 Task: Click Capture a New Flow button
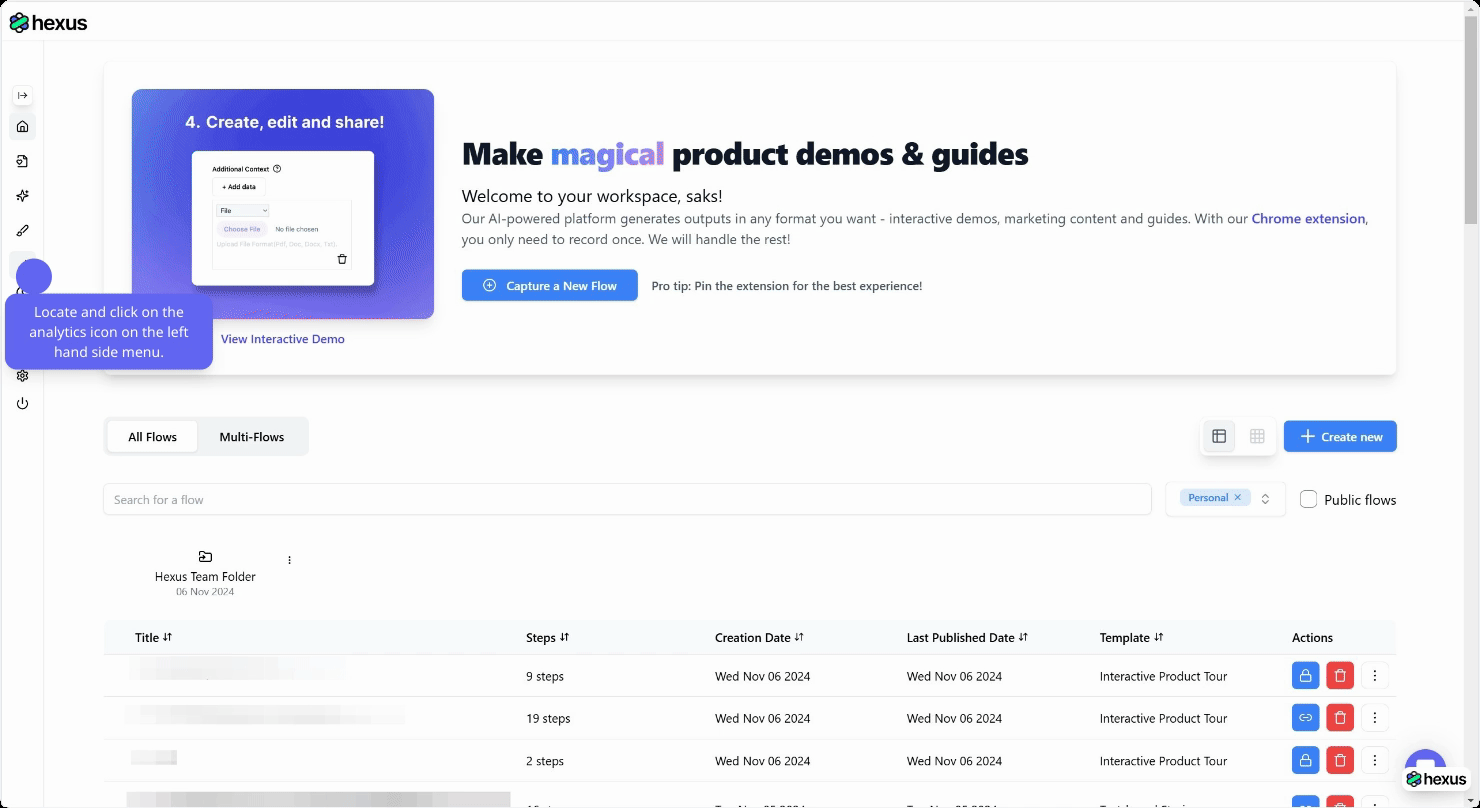(x=549, y=285)
